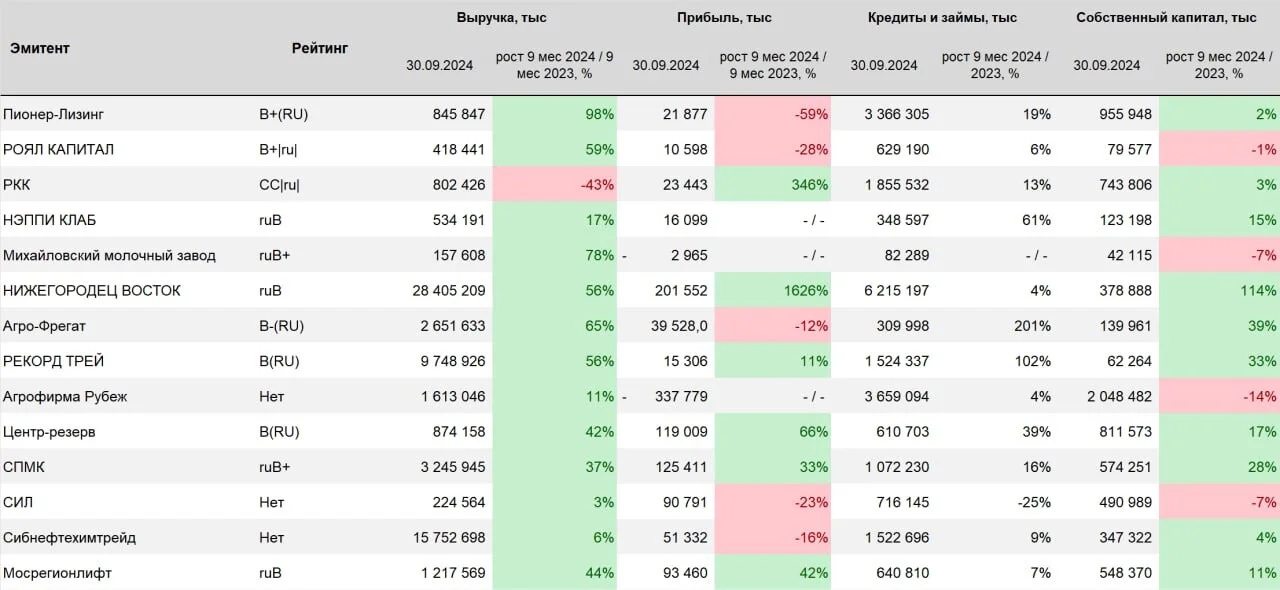Click the B+(RU) rating cell

pyautogui.click(x=284, y=114)
